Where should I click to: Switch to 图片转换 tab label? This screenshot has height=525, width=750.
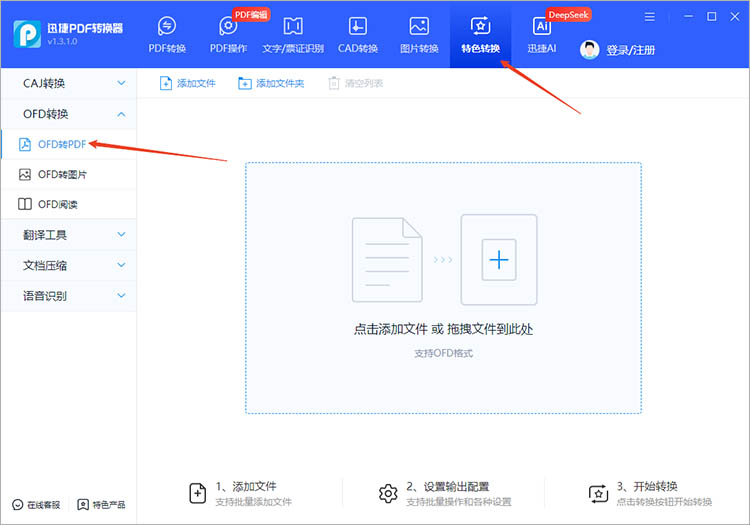tap(419, 48)
